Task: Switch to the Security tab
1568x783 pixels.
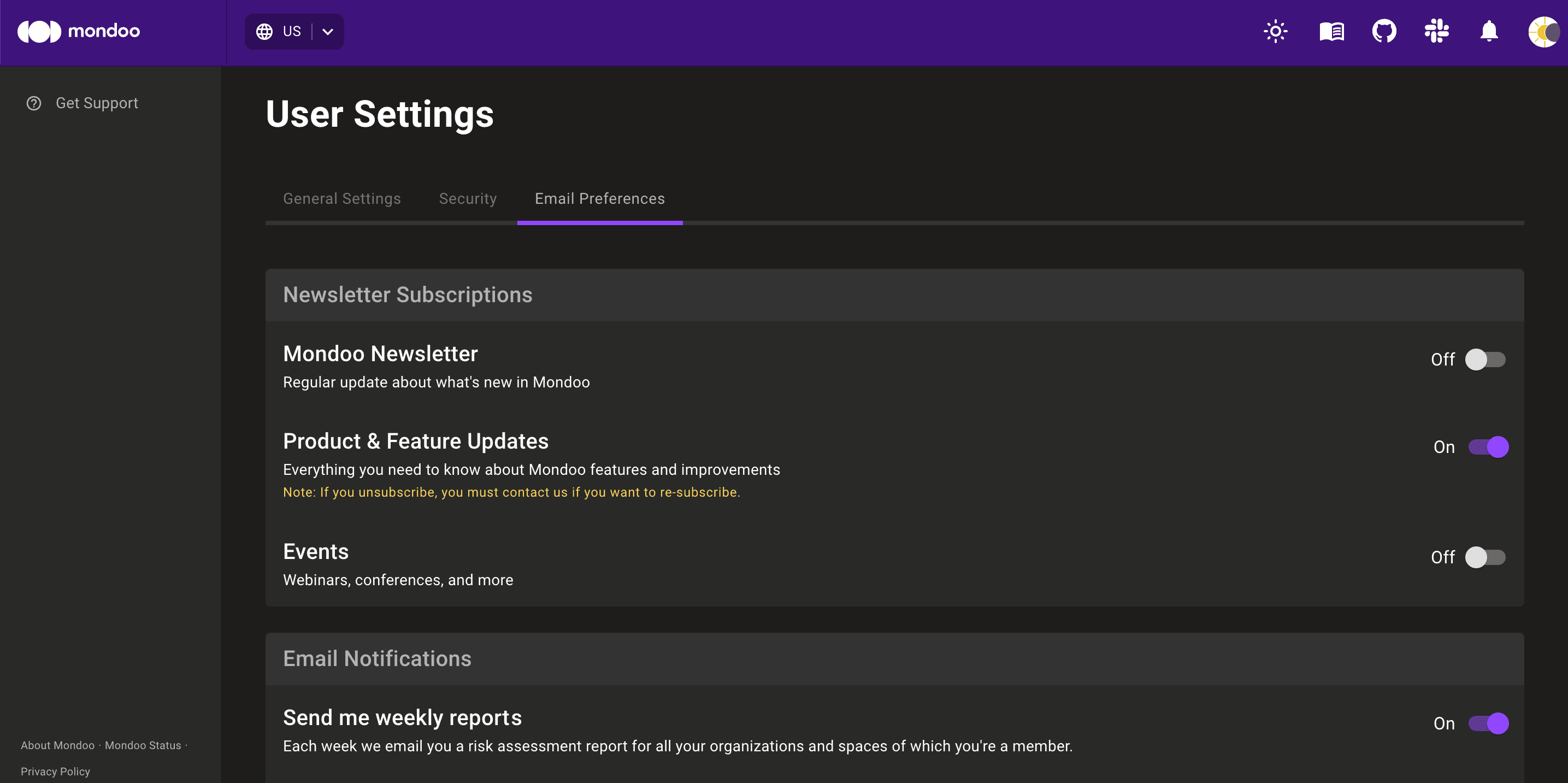Action: click(468, 198)
